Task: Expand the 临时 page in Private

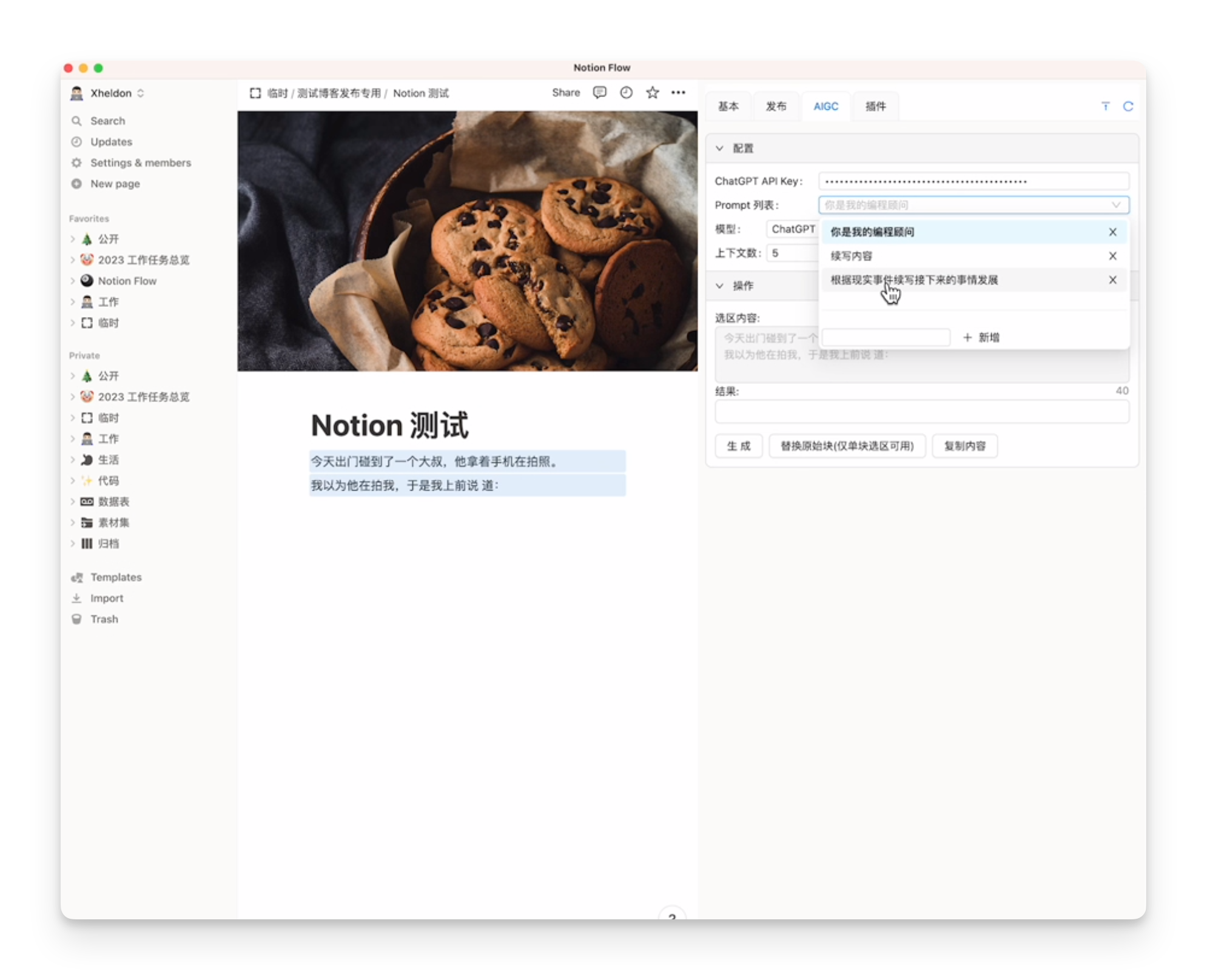Action: coord(73,418)
